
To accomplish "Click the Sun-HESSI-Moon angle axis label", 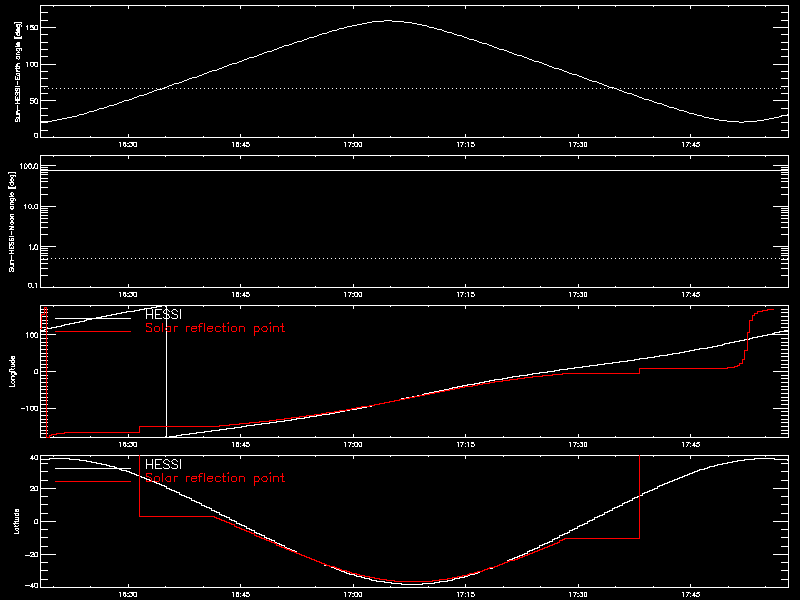I will point(13,221).
